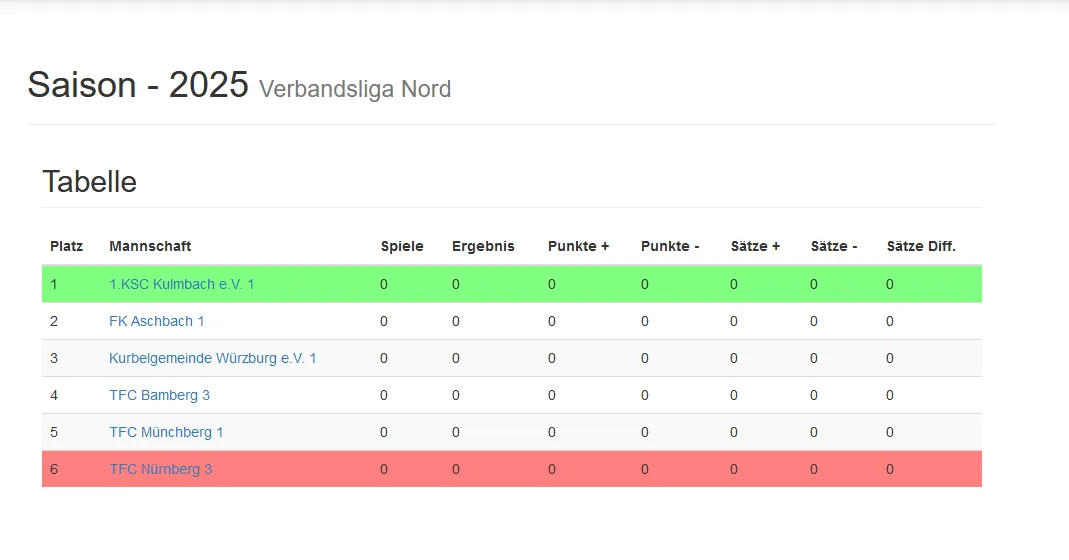Click the Sätze + column header
The width and height of the screenshot is (1069, 560).
pyautogui.click(x=755, y=246)
